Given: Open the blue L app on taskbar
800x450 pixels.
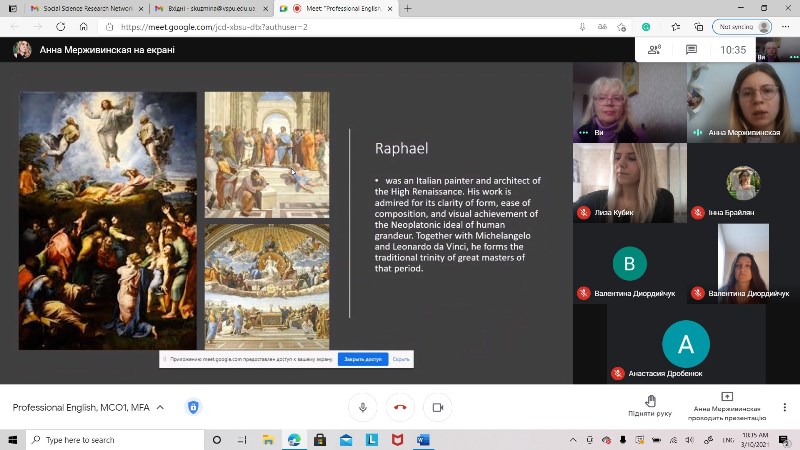Looking at the screenshot, I should pyautogui.click(x=372, y=440).
